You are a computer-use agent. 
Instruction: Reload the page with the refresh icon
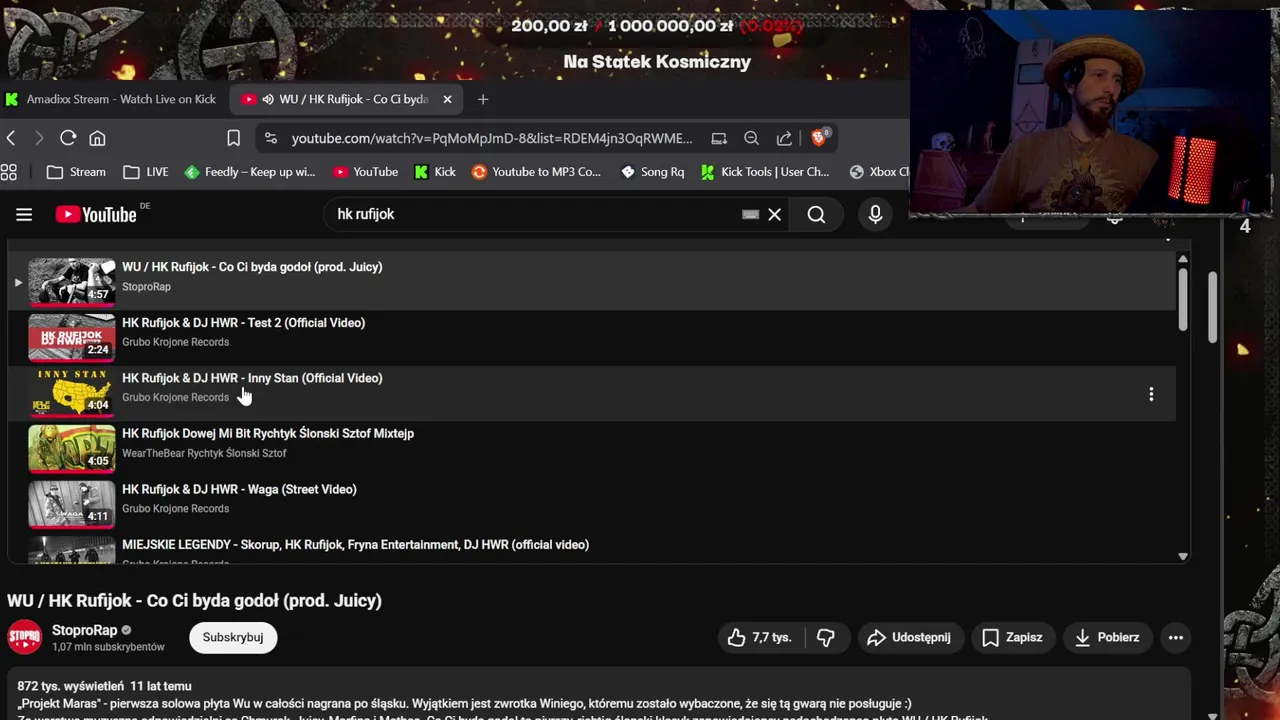pos(68,138)
